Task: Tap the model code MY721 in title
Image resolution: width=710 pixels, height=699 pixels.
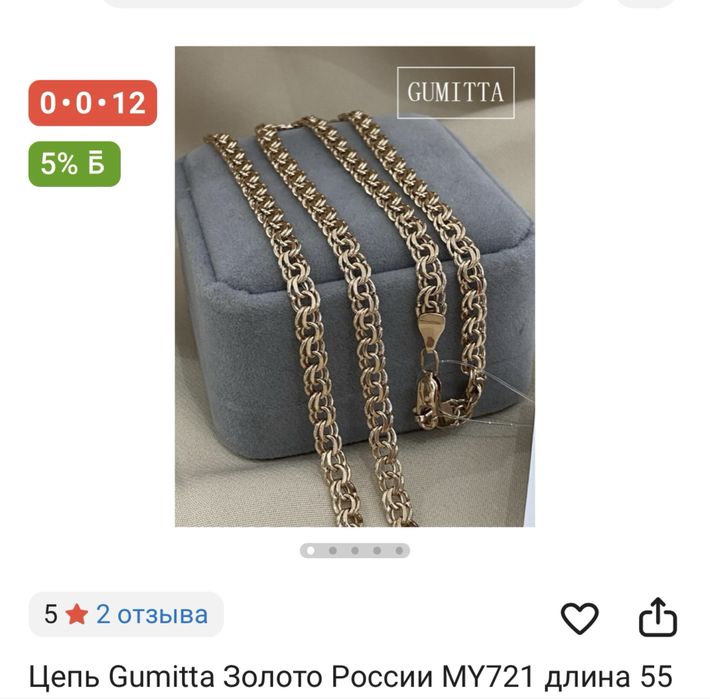Action: point(488,677)
